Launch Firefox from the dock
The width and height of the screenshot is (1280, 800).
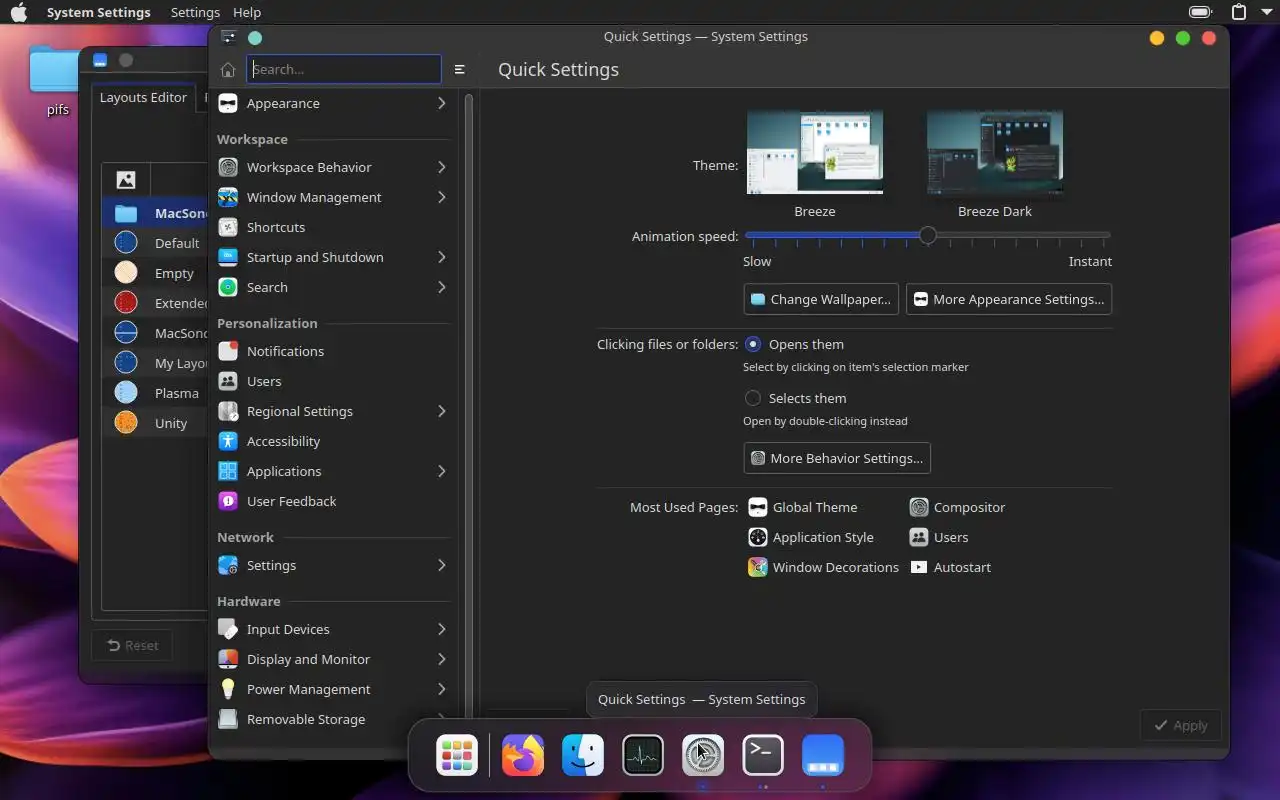click(523, 755)
